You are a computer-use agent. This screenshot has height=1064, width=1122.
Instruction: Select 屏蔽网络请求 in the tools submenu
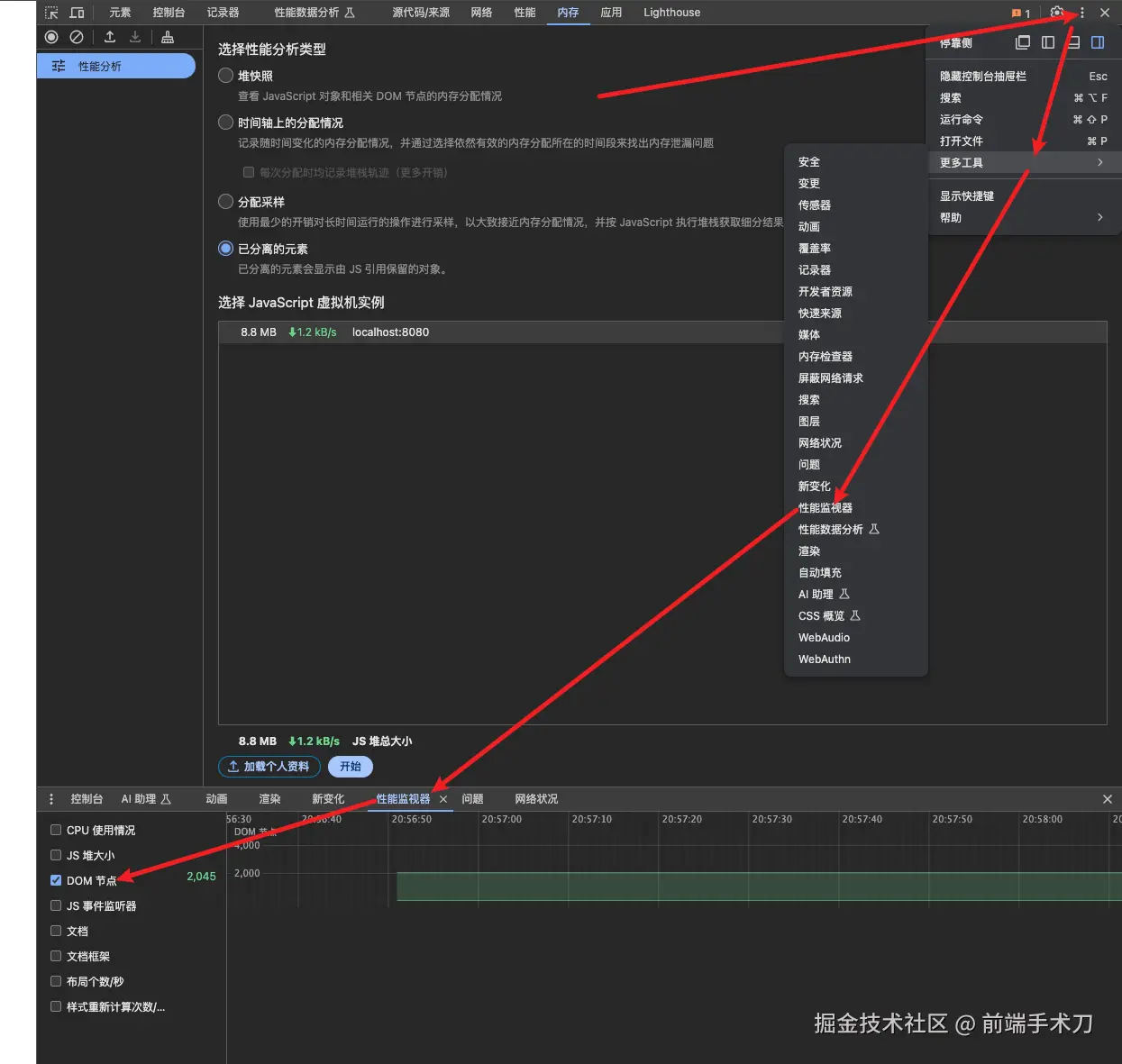(855, 378)
